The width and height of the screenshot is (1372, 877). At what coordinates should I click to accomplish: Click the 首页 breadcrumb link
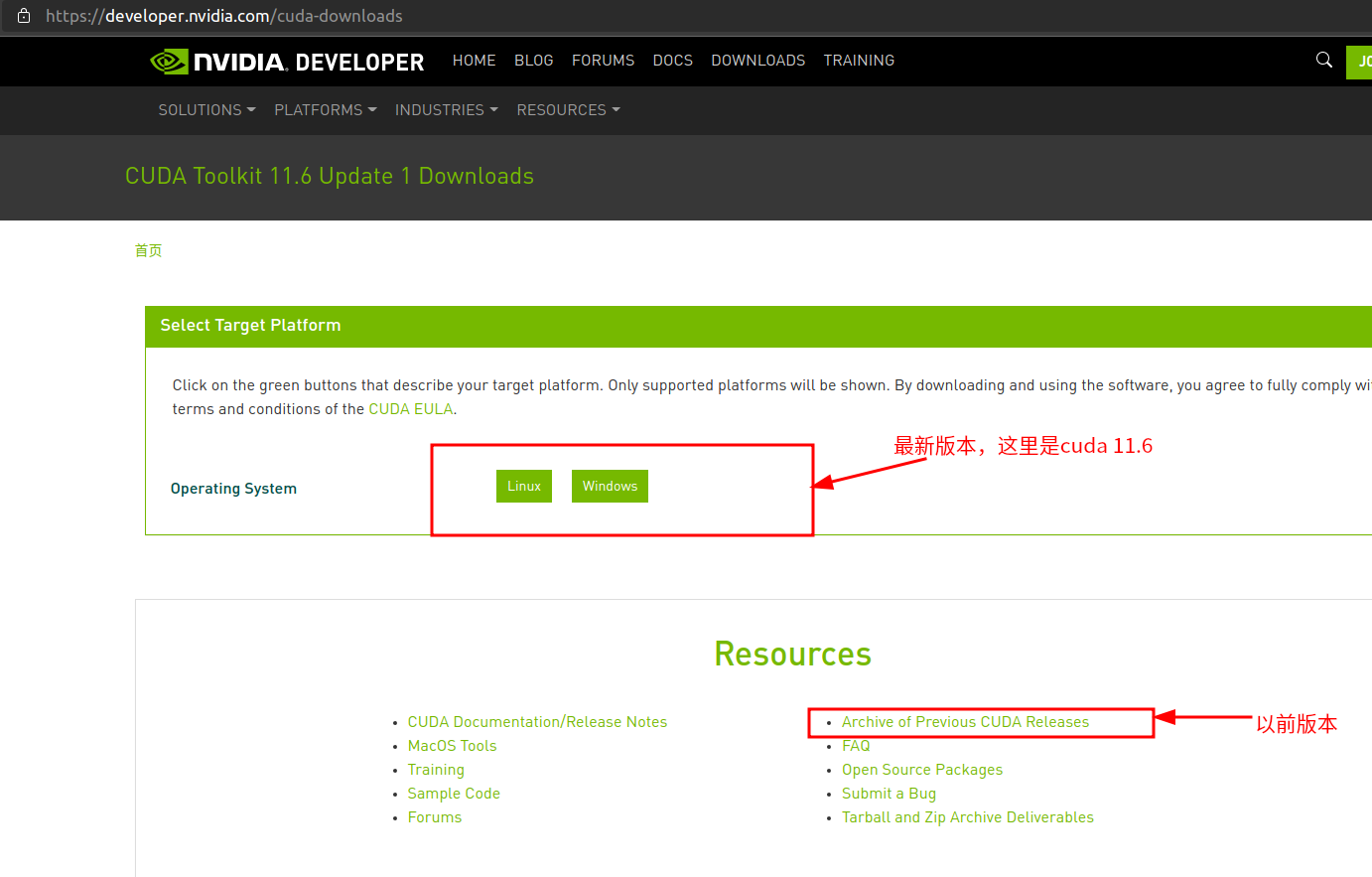148,250
